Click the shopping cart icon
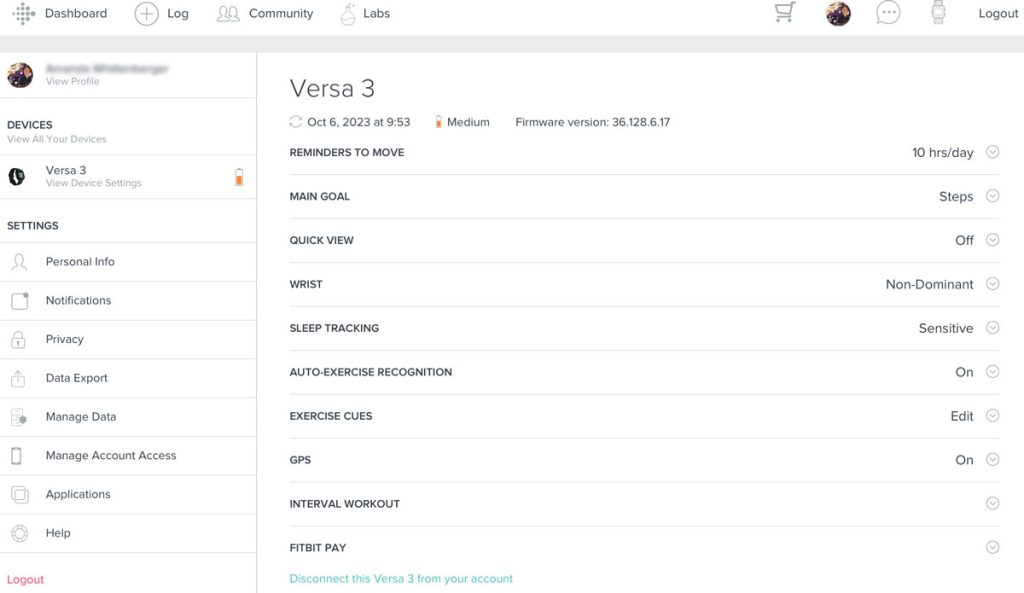1024x593 pixels. point(785,13)
